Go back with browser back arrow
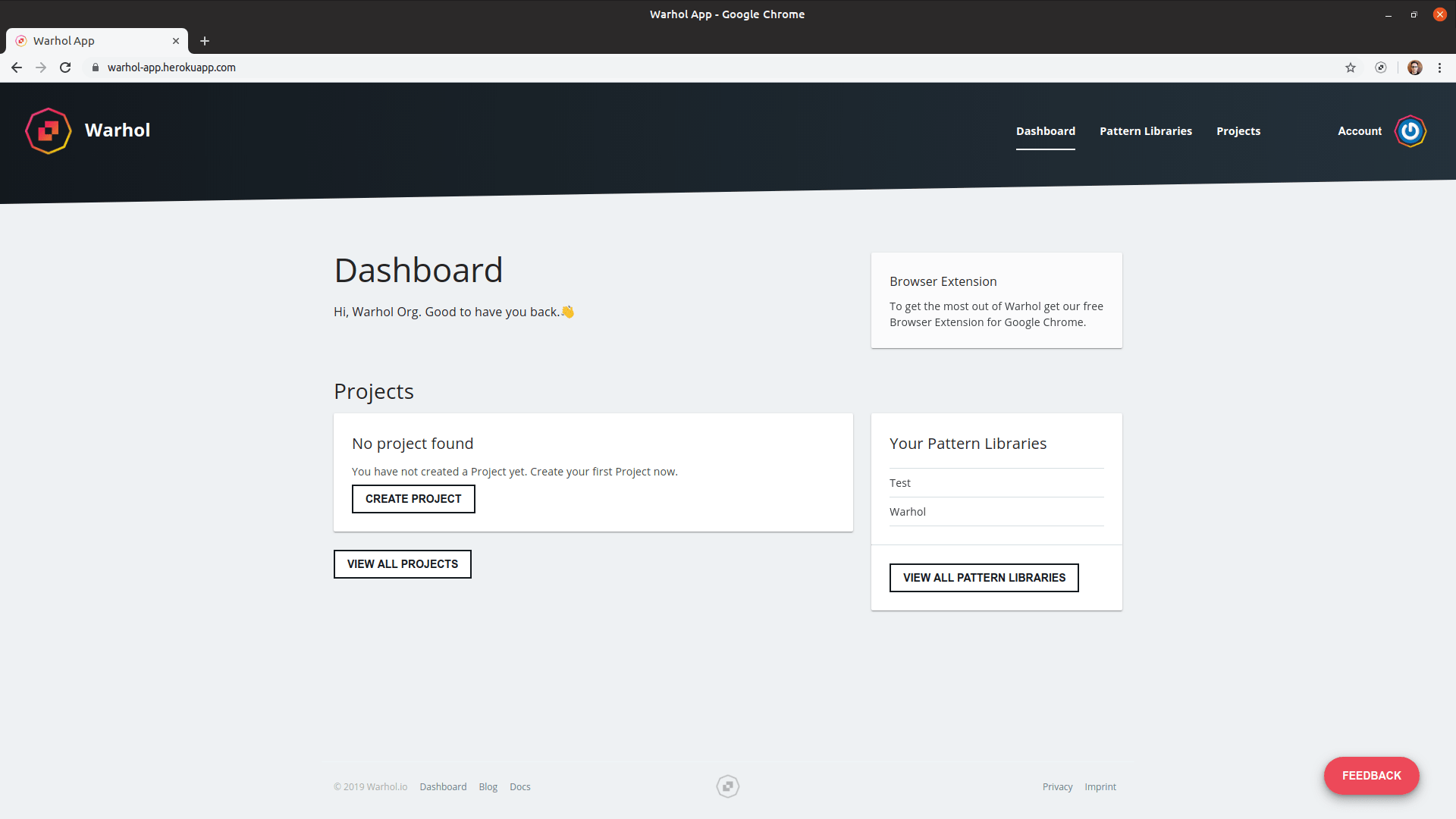The height and width of the screenshot is (819, 1456). [17, 67]
